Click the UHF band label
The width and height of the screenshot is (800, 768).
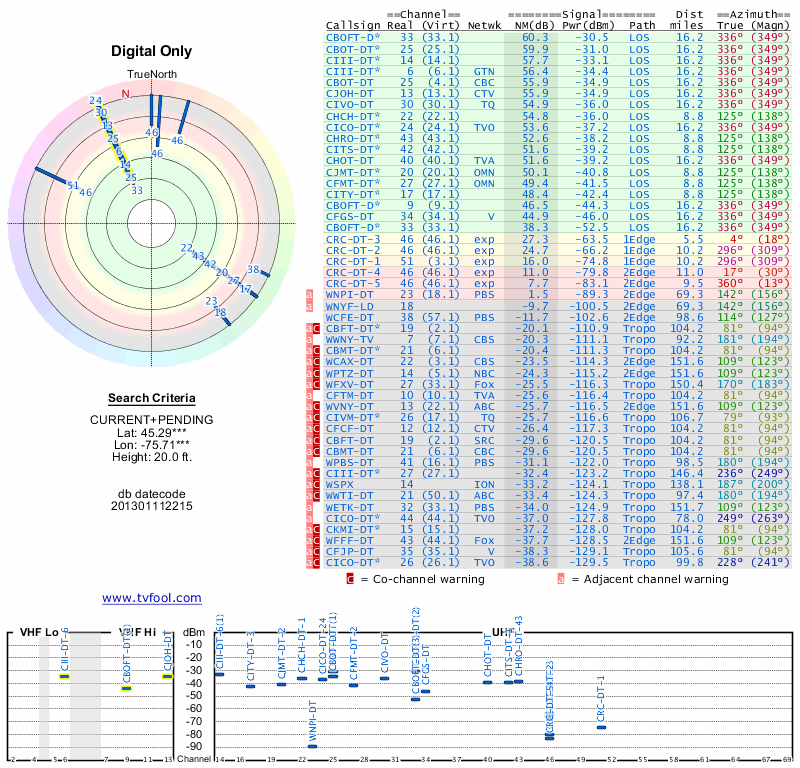coord(503,632)
